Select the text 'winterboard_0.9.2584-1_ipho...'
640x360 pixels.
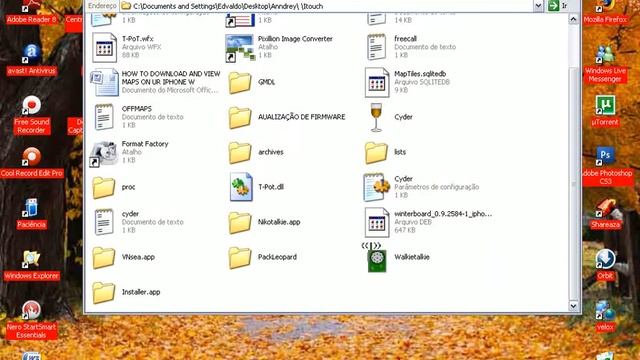point(443,214)
